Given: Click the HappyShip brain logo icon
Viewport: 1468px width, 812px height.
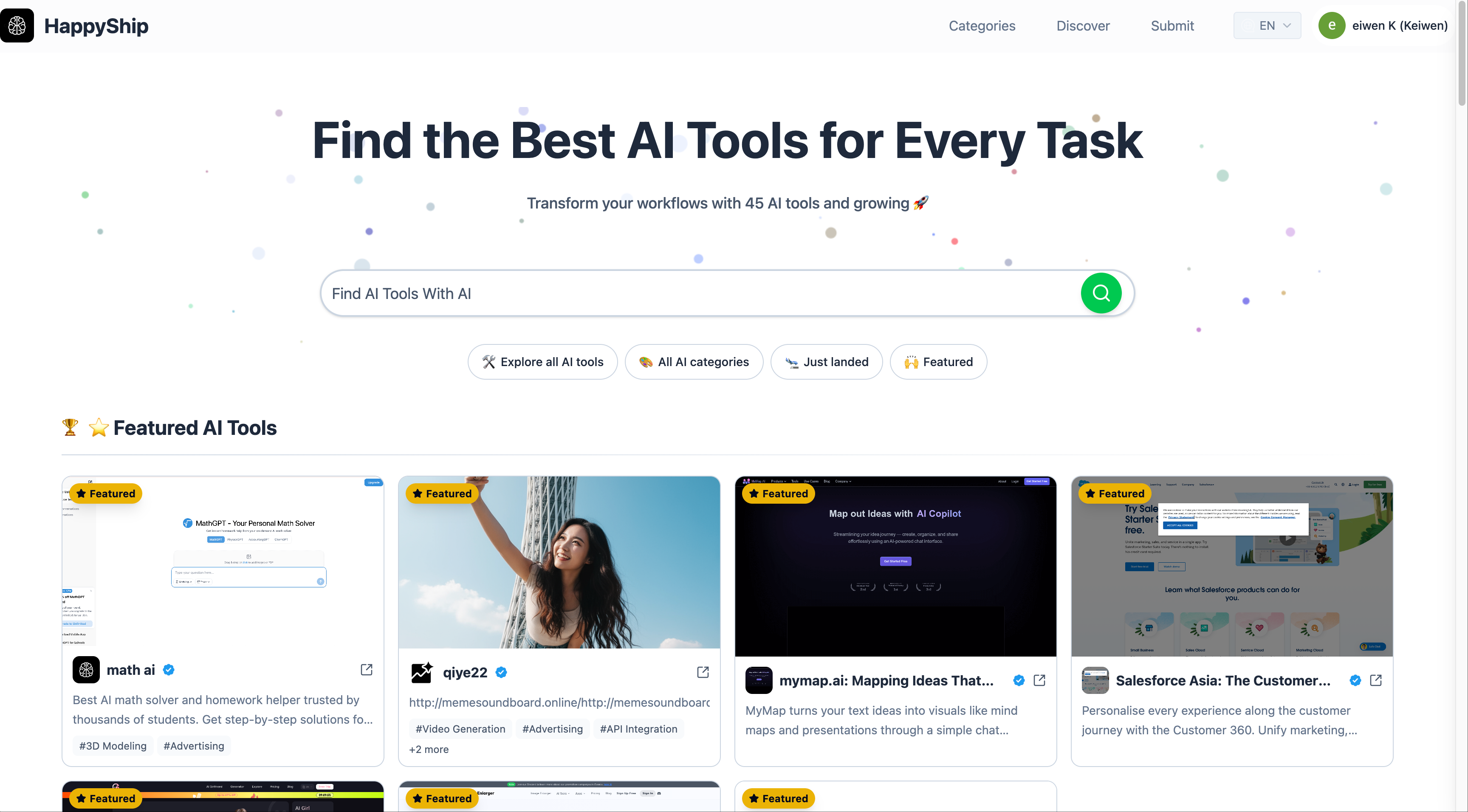Looking at the screenshot, I should [x=17, y=25].
